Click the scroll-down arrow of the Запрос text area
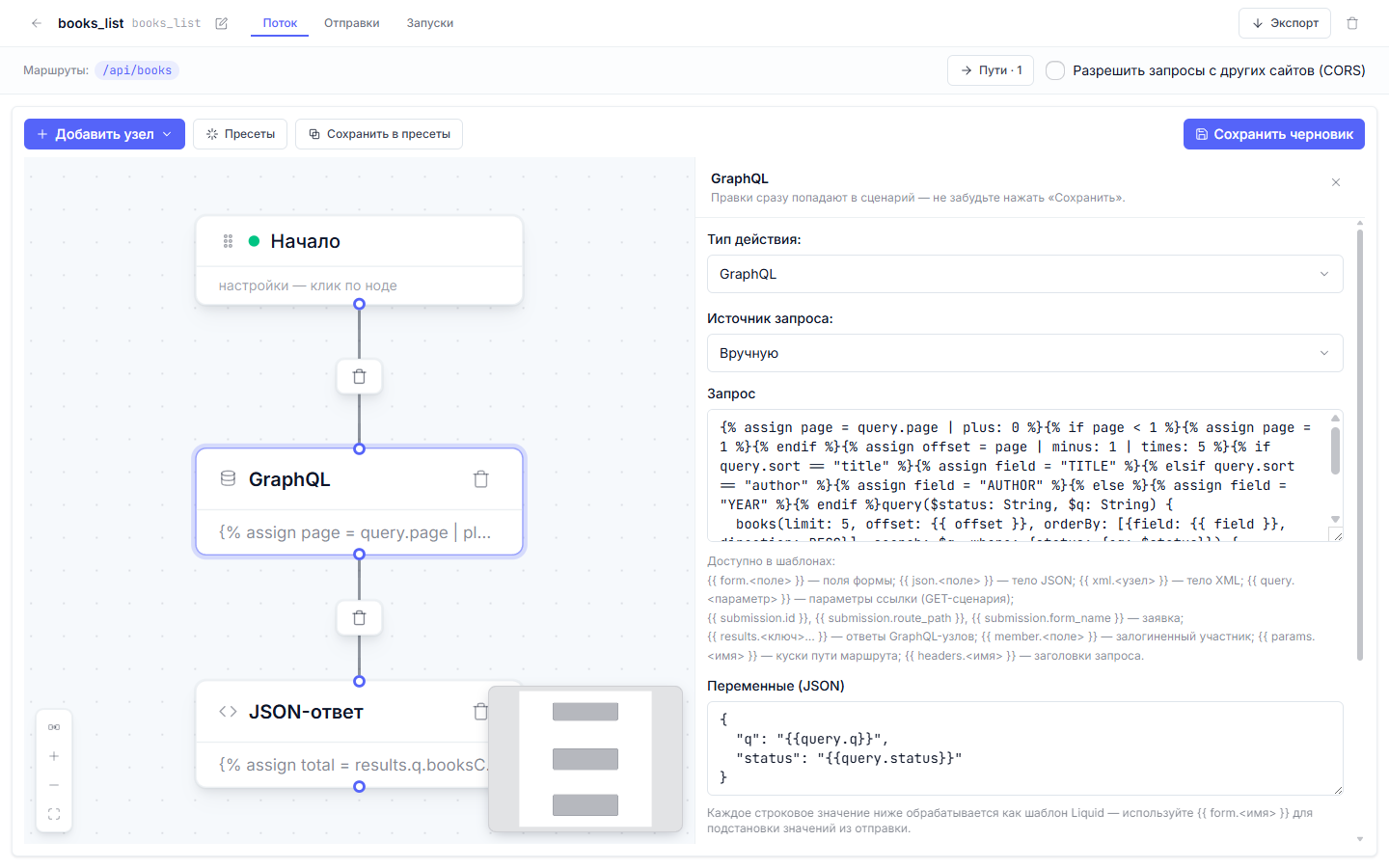Screen dimensions: 1389x868 1335,519
